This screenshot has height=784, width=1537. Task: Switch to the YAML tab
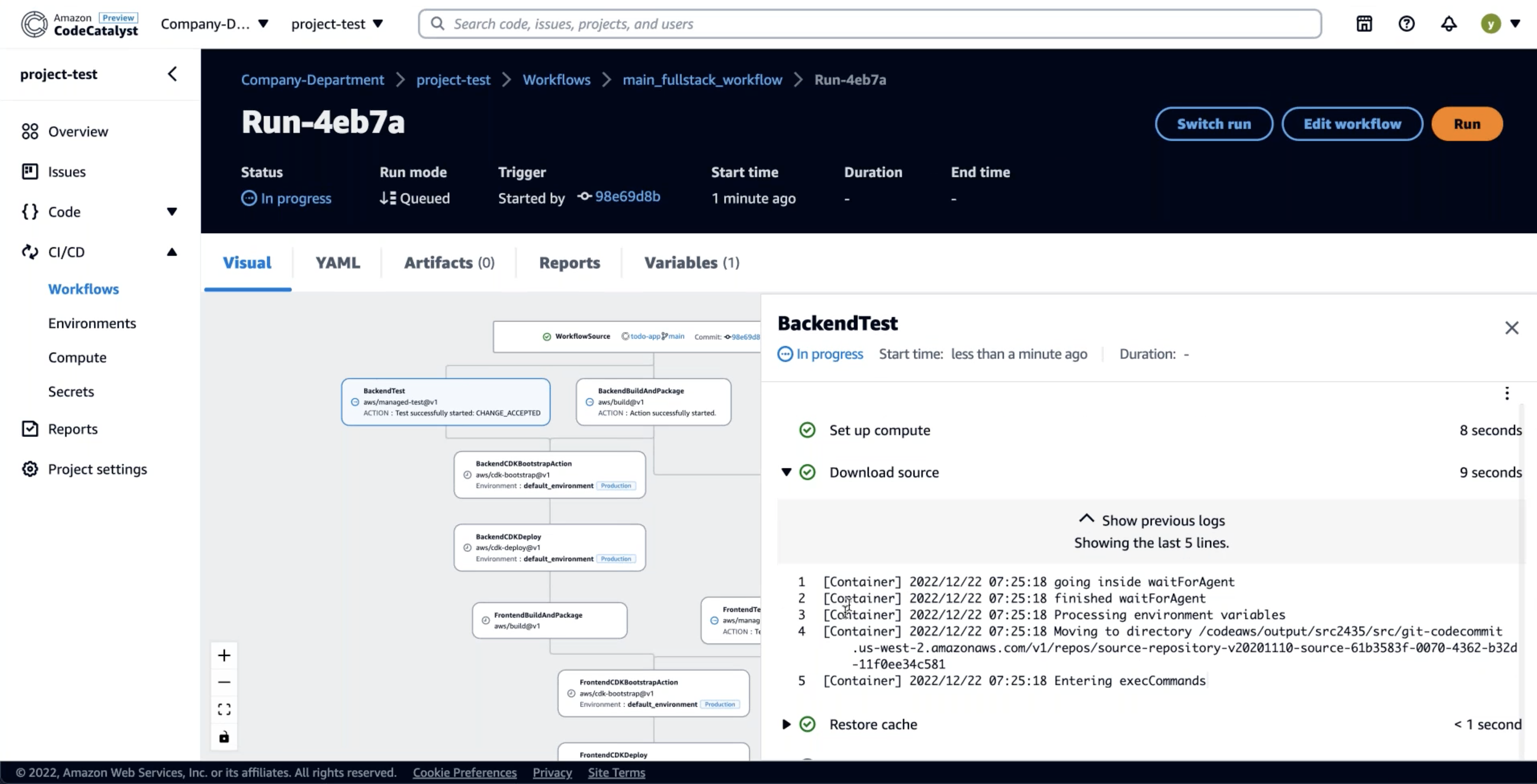point(338,263)
